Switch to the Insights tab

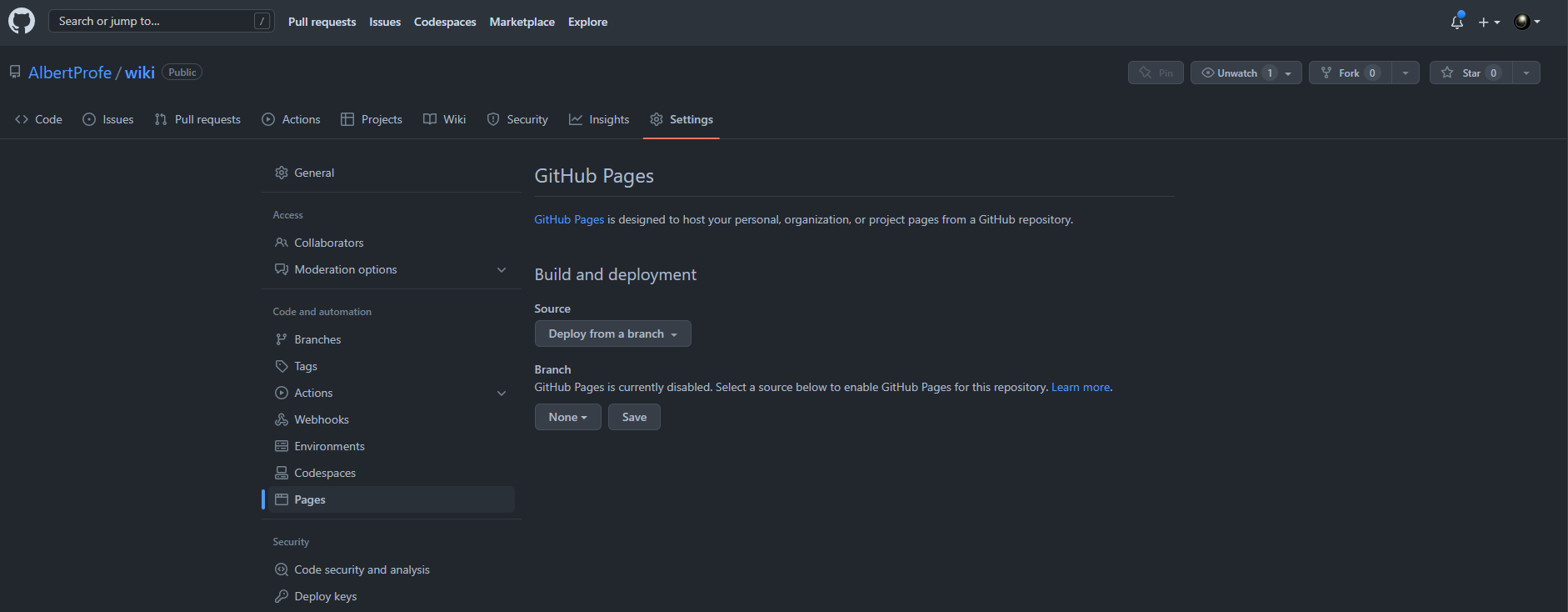tap(599, 119)
